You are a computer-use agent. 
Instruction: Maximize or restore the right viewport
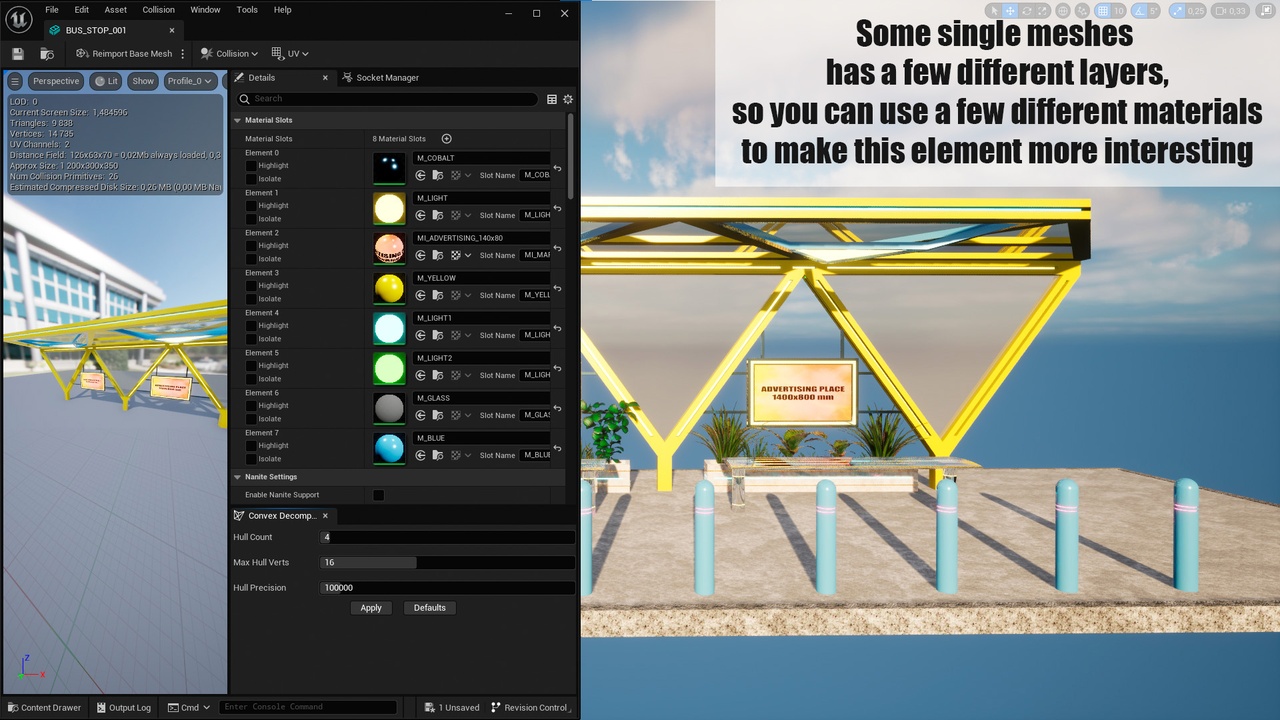1266,11
